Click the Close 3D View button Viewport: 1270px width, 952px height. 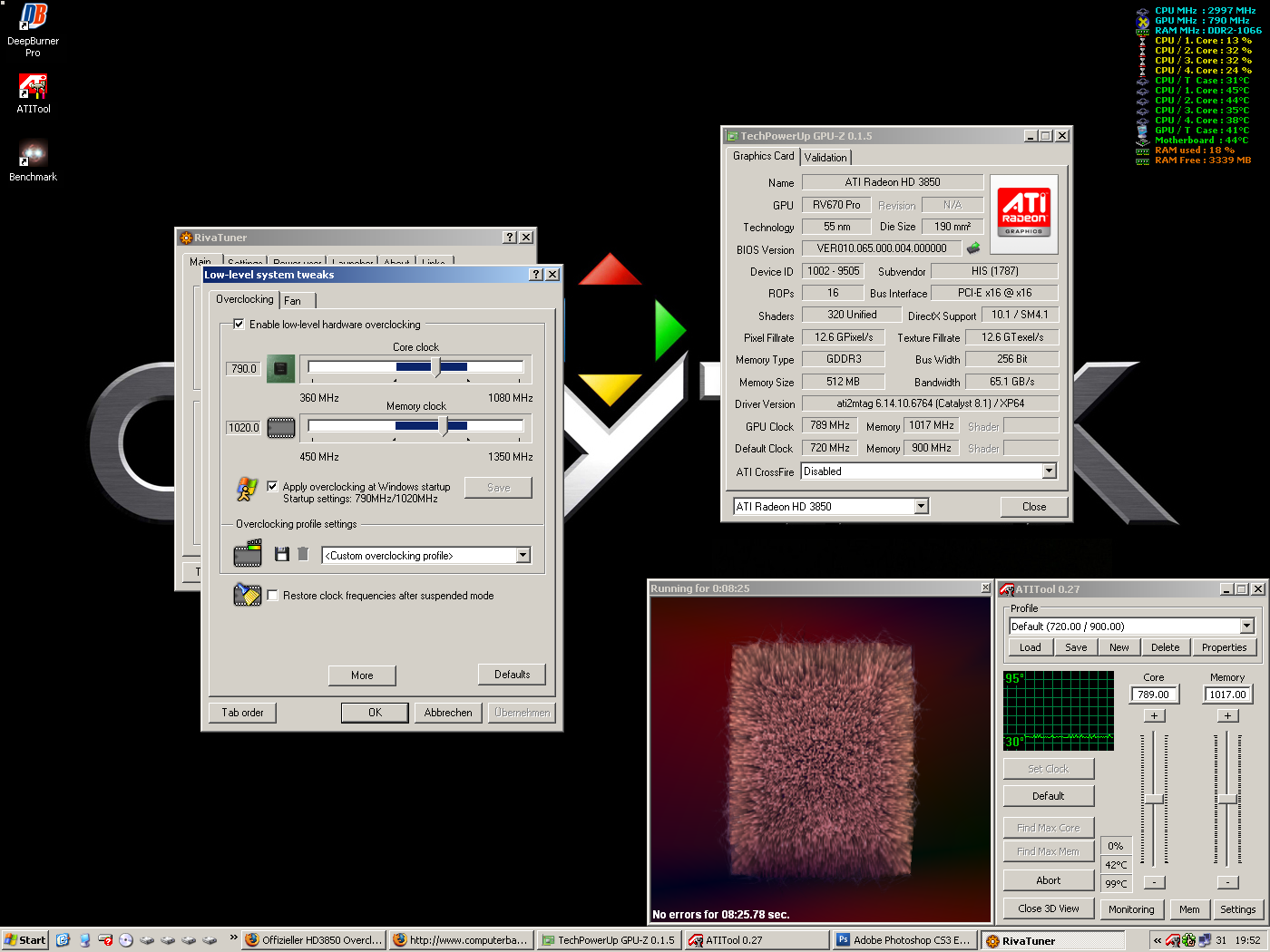click(x=1048, y=908)
